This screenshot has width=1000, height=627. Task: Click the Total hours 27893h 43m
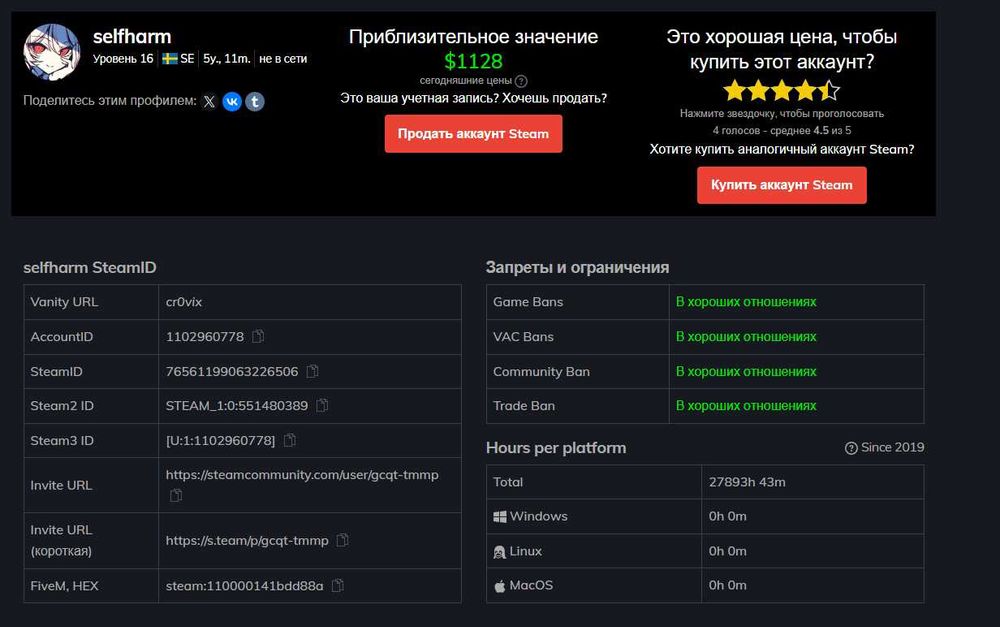click(747, 482)
